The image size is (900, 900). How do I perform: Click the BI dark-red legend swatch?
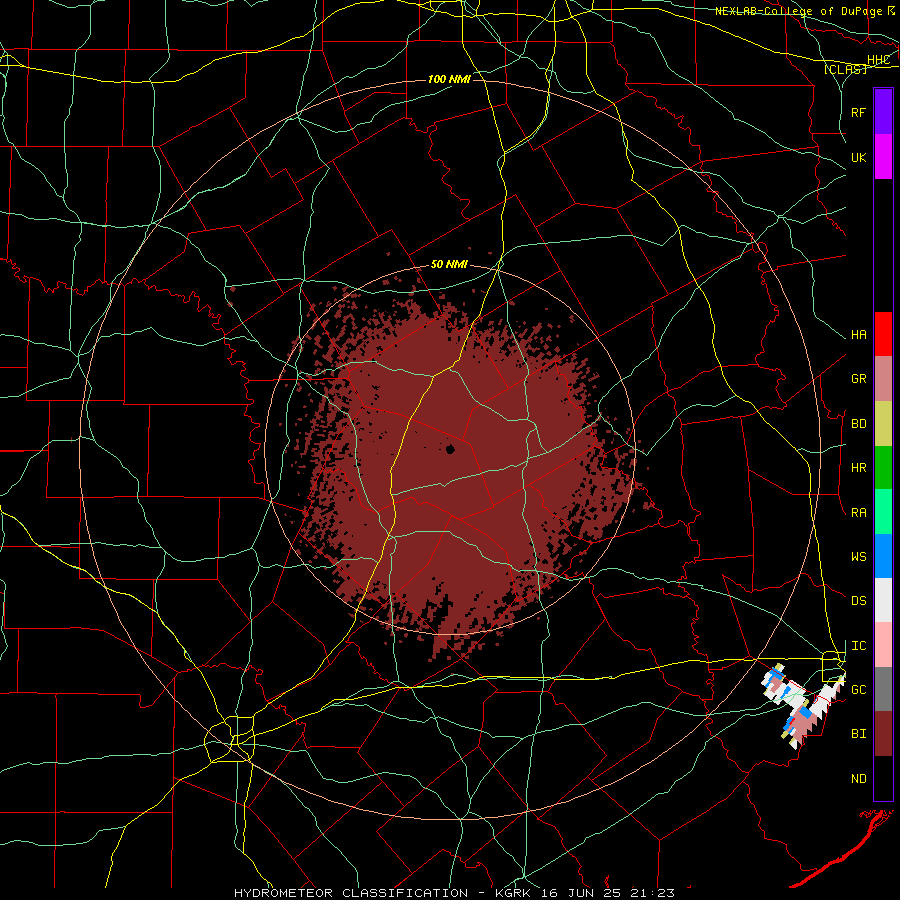click(883, 734)
